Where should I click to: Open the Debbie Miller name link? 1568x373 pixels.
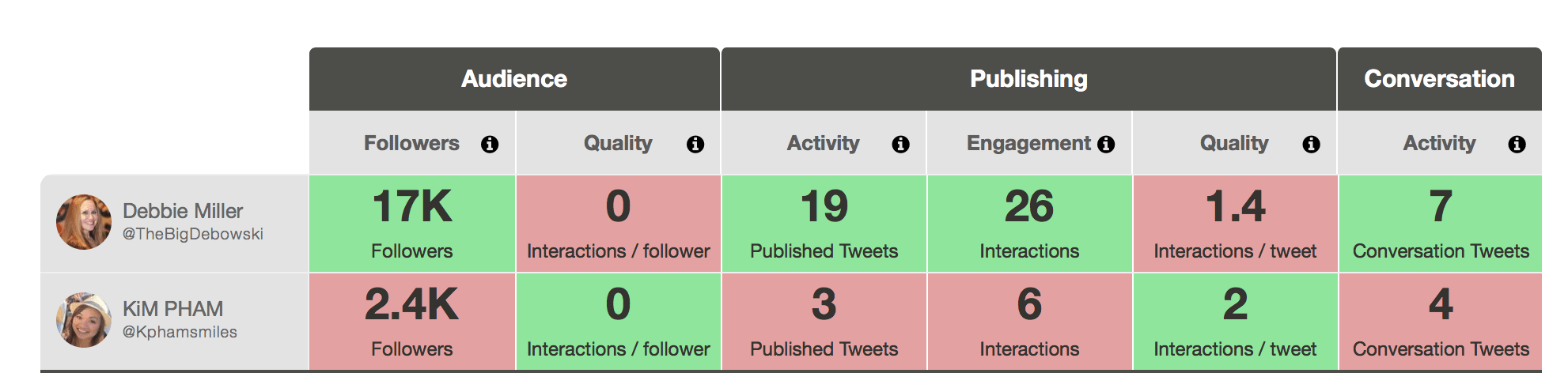tap(183, 211)
